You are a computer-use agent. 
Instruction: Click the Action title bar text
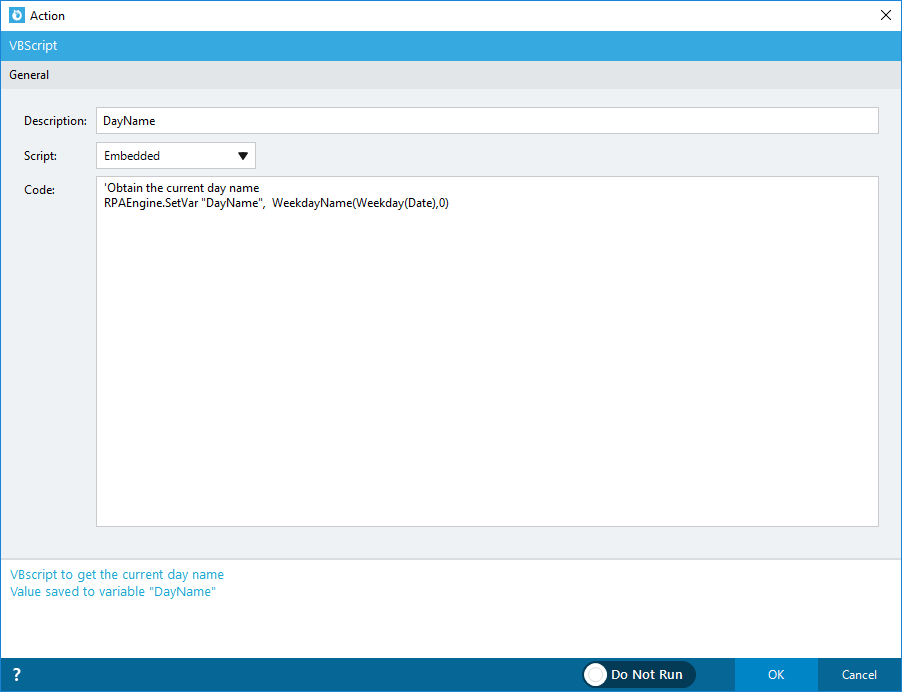(x=48, y=15)
